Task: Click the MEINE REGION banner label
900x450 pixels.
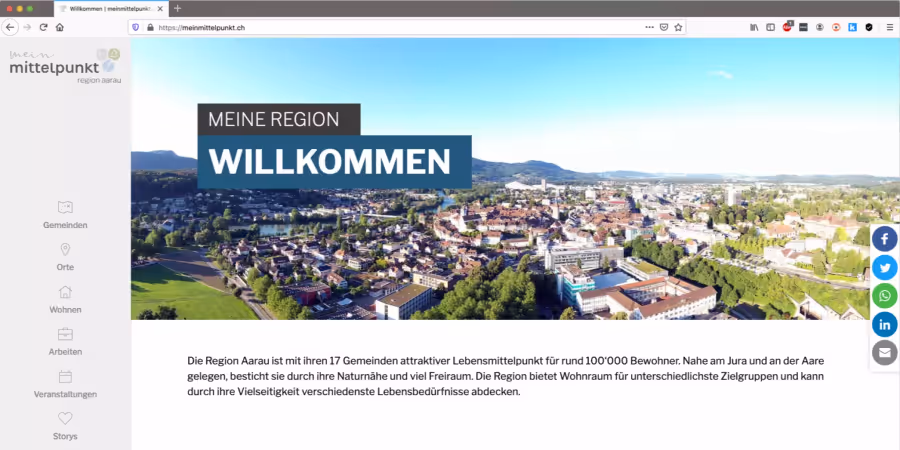Action: [x=279, y=119]
